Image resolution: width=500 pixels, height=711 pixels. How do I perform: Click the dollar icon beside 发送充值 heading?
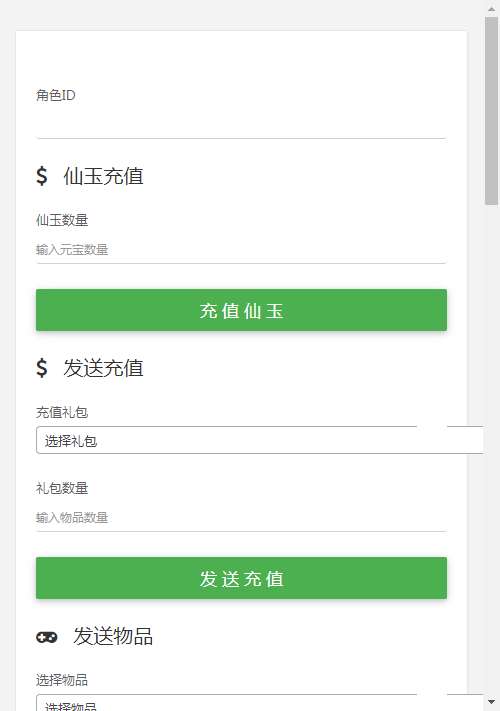click(42, 368)
